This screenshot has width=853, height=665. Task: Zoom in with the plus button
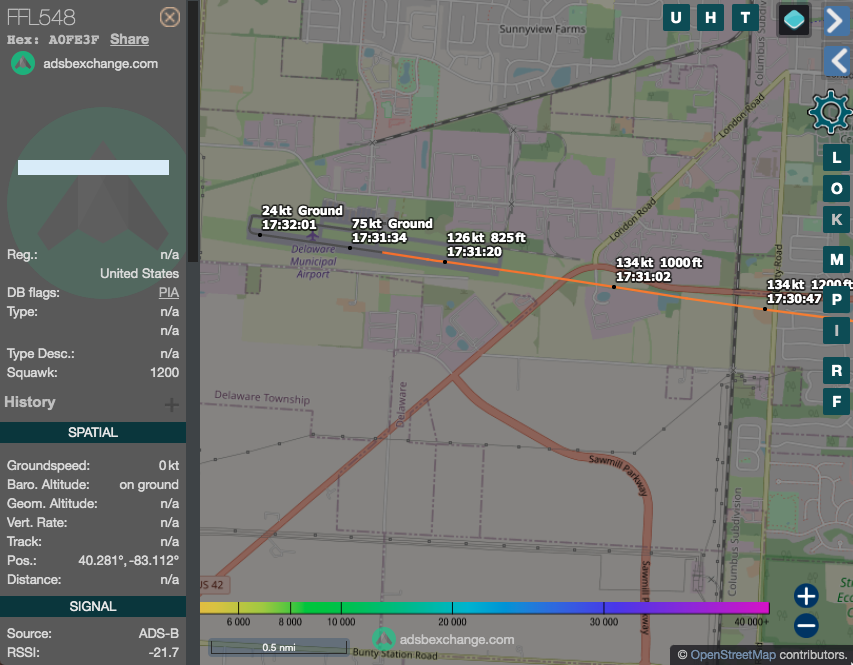(806, 596)
